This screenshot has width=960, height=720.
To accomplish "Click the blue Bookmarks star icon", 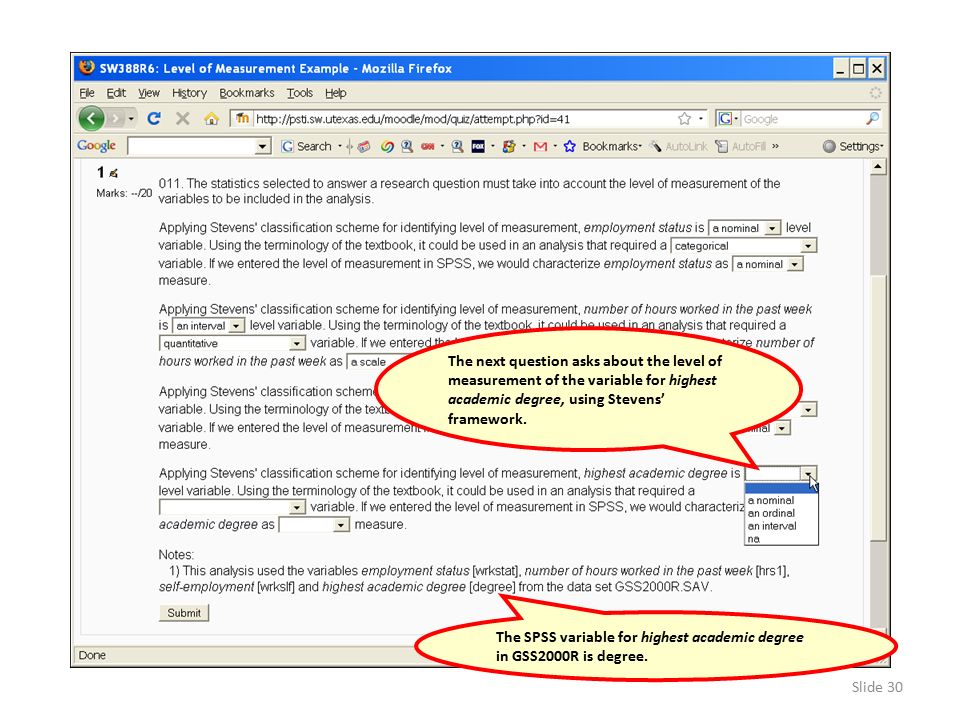I will pyautogui.click(x=569, y=146).
